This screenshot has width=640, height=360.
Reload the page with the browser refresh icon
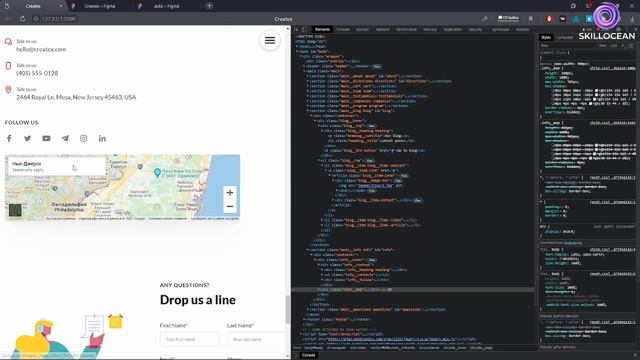(x=22, y=19)
